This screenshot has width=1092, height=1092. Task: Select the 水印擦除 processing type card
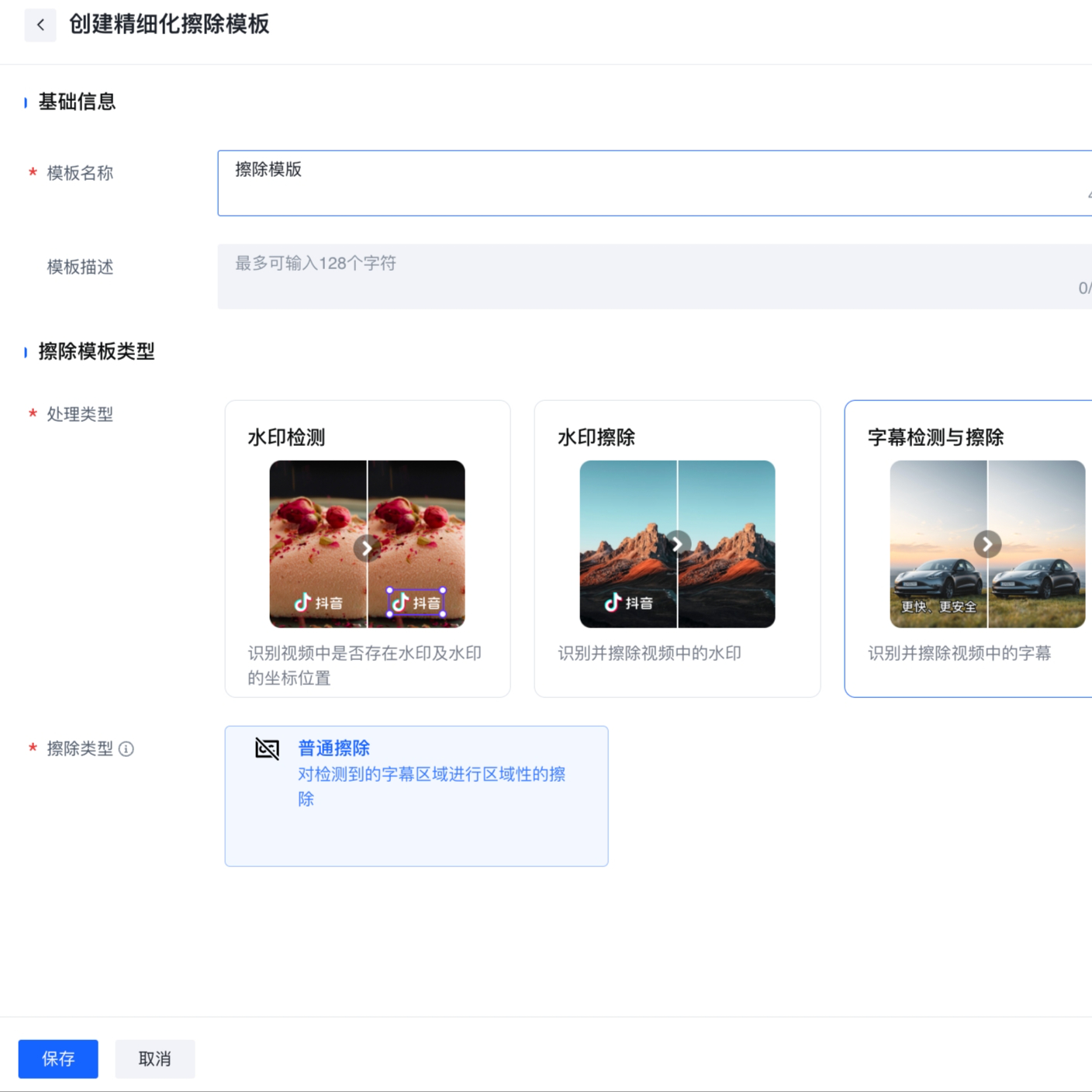click(x=676, y=437)
